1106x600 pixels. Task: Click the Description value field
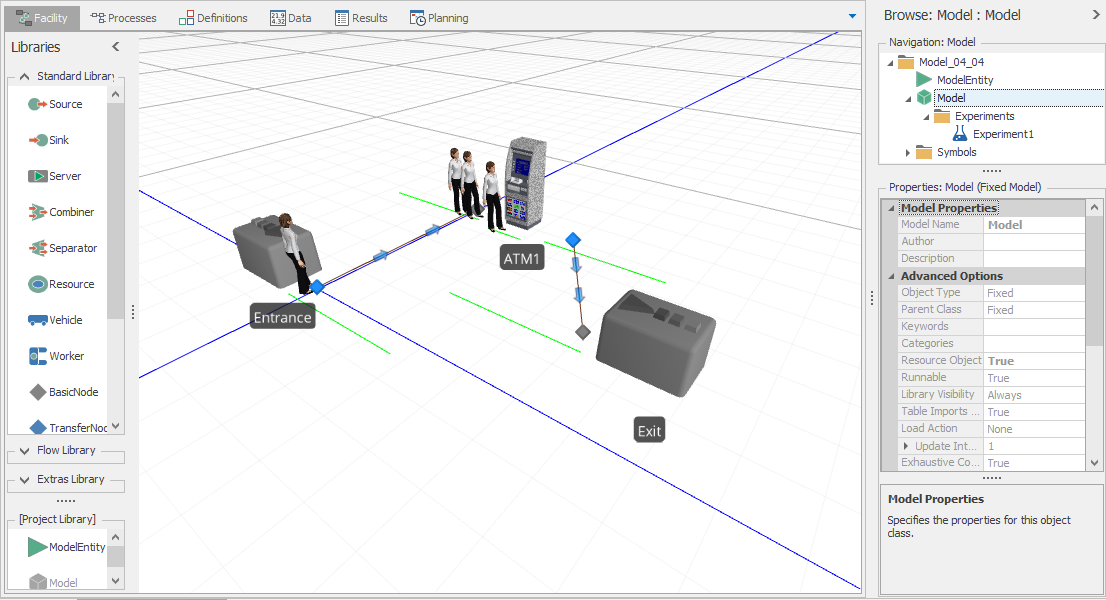point(1034,259)
